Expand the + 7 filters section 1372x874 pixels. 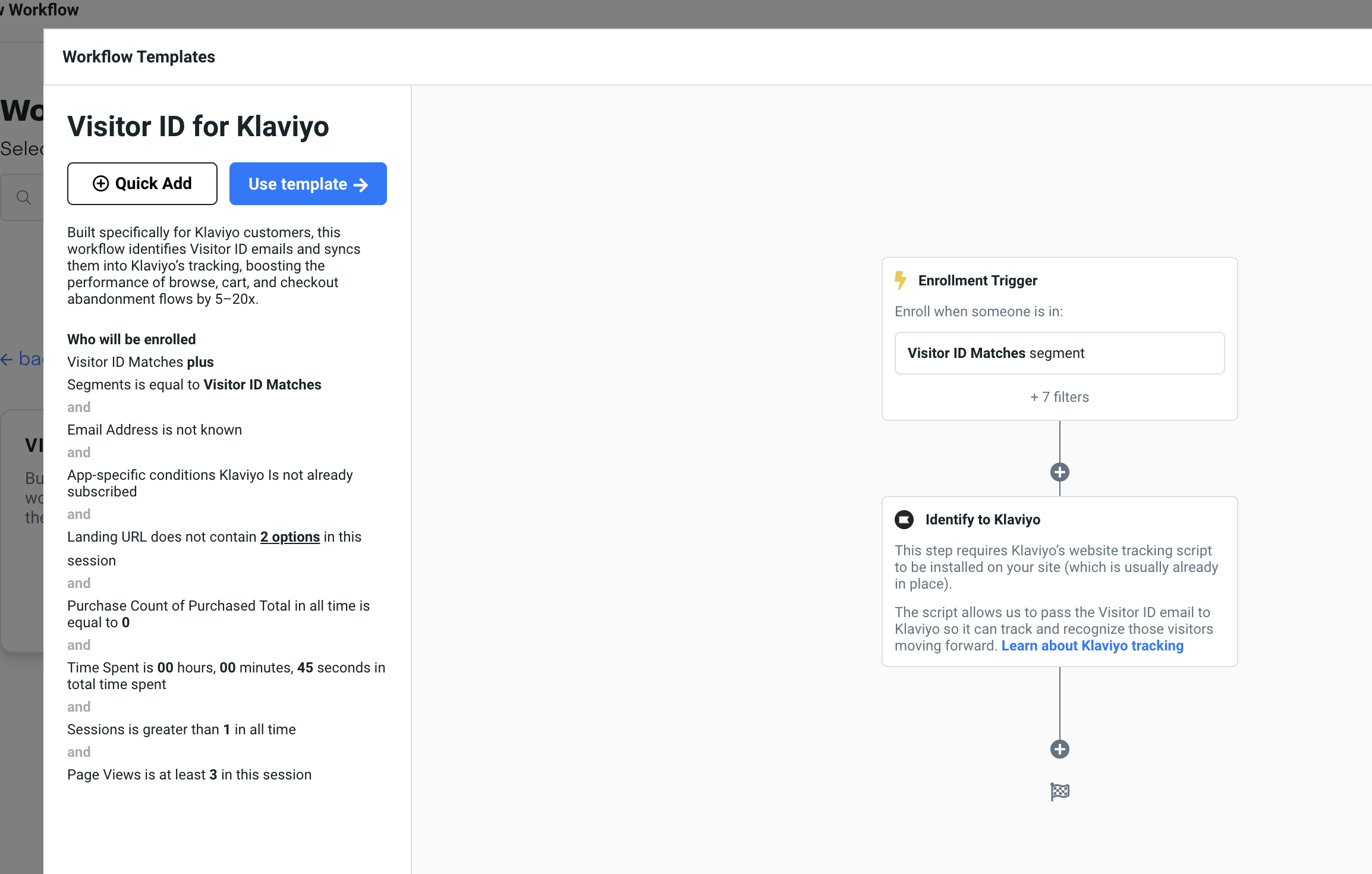click(x=1059, y=397)
